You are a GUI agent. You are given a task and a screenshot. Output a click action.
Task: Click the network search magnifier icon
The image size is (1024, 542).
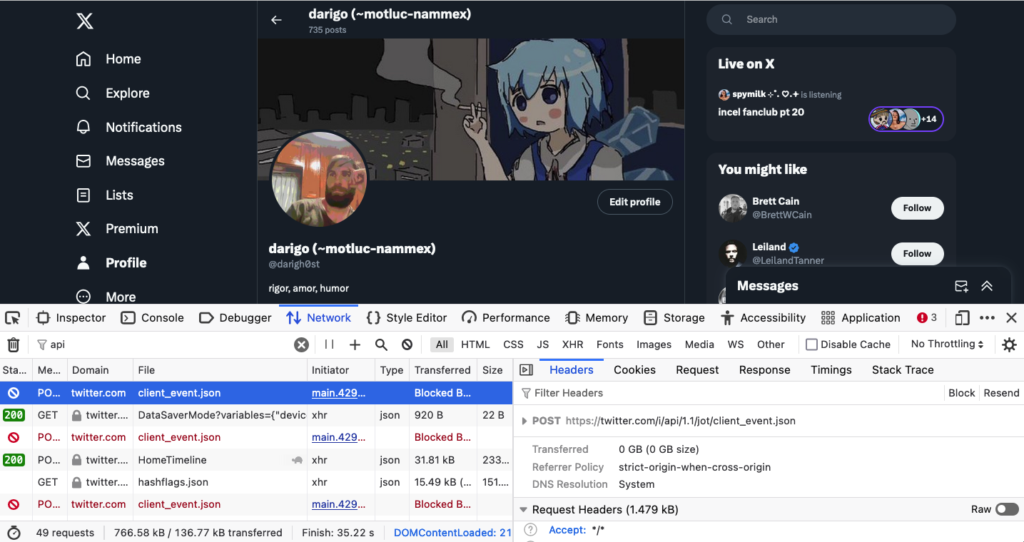pyautogui.click(x=381, y=345)
